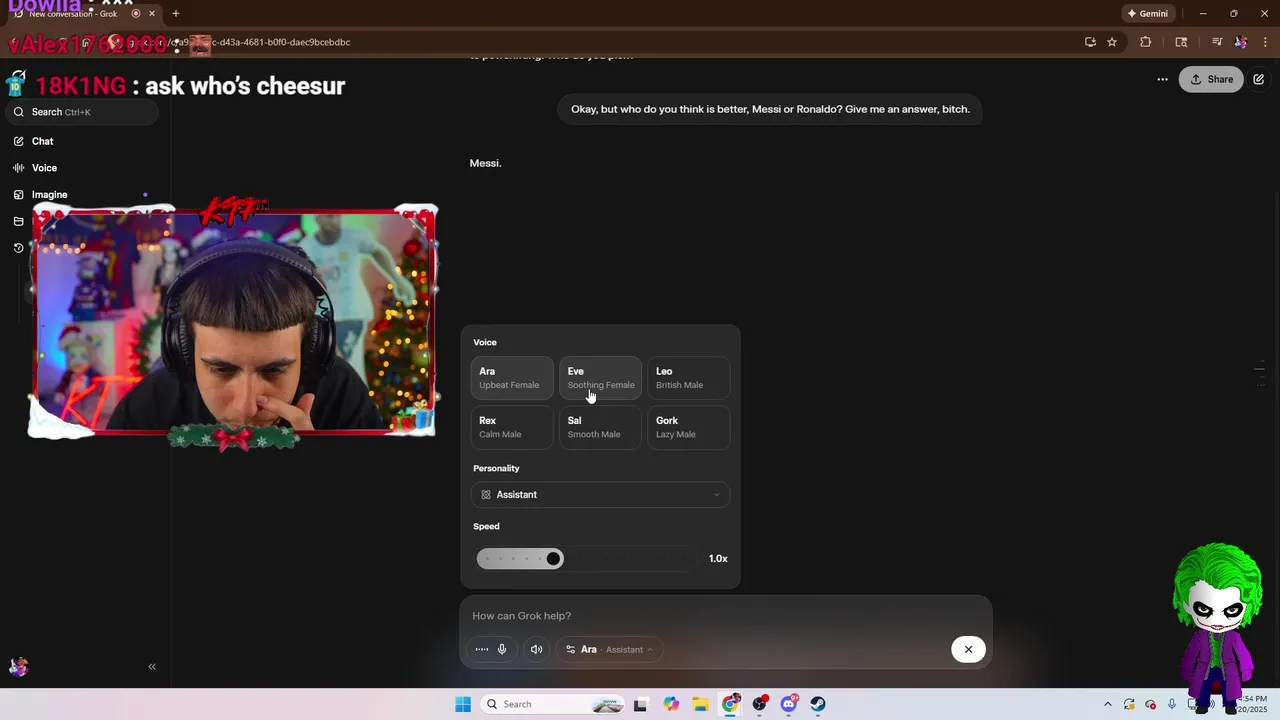The image size is (1280, 720).
Task: Open the sidebar history clock icon
Action: point(18,248)
